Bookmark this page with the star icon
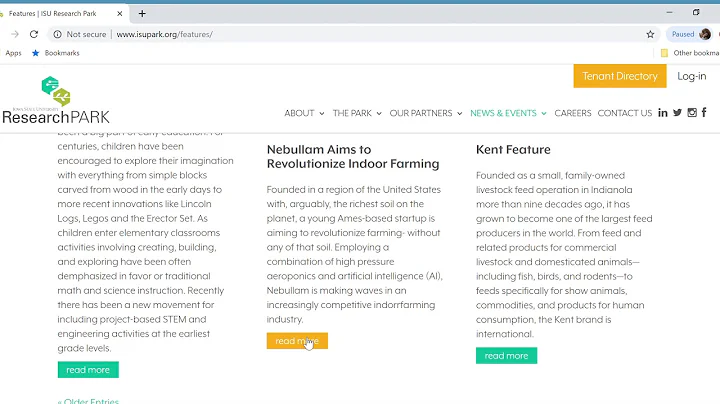 [x=650, y=34]
